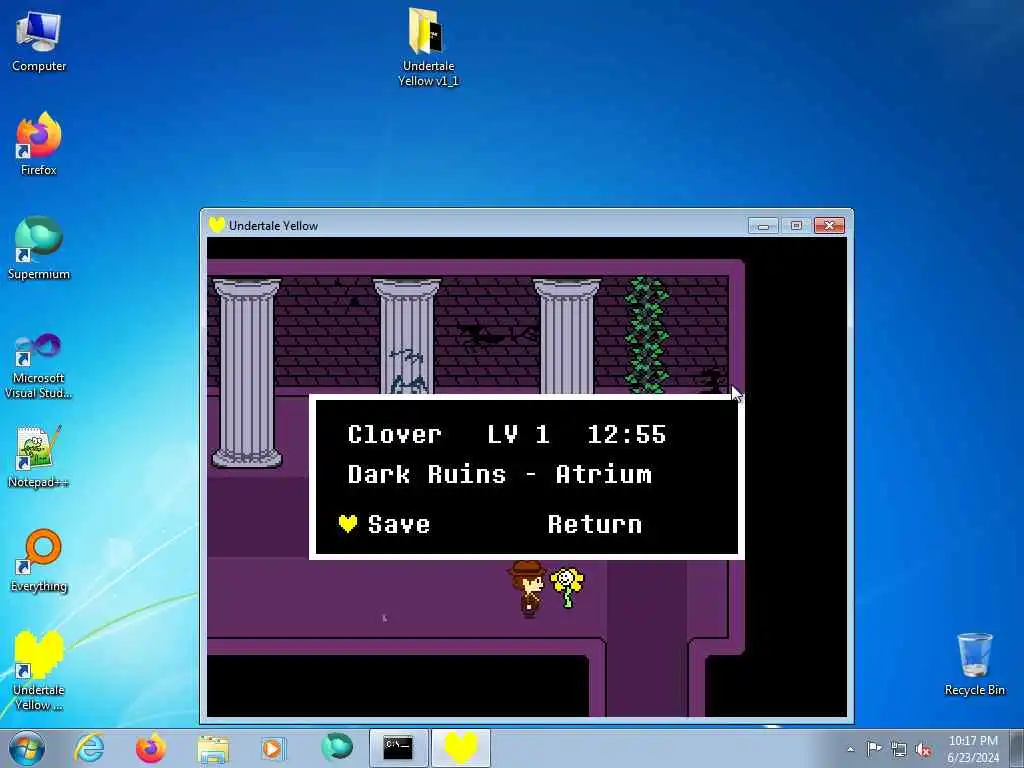Launch Firefox from the taskbar
This screenshot has height=768, width=1024.
150,748
